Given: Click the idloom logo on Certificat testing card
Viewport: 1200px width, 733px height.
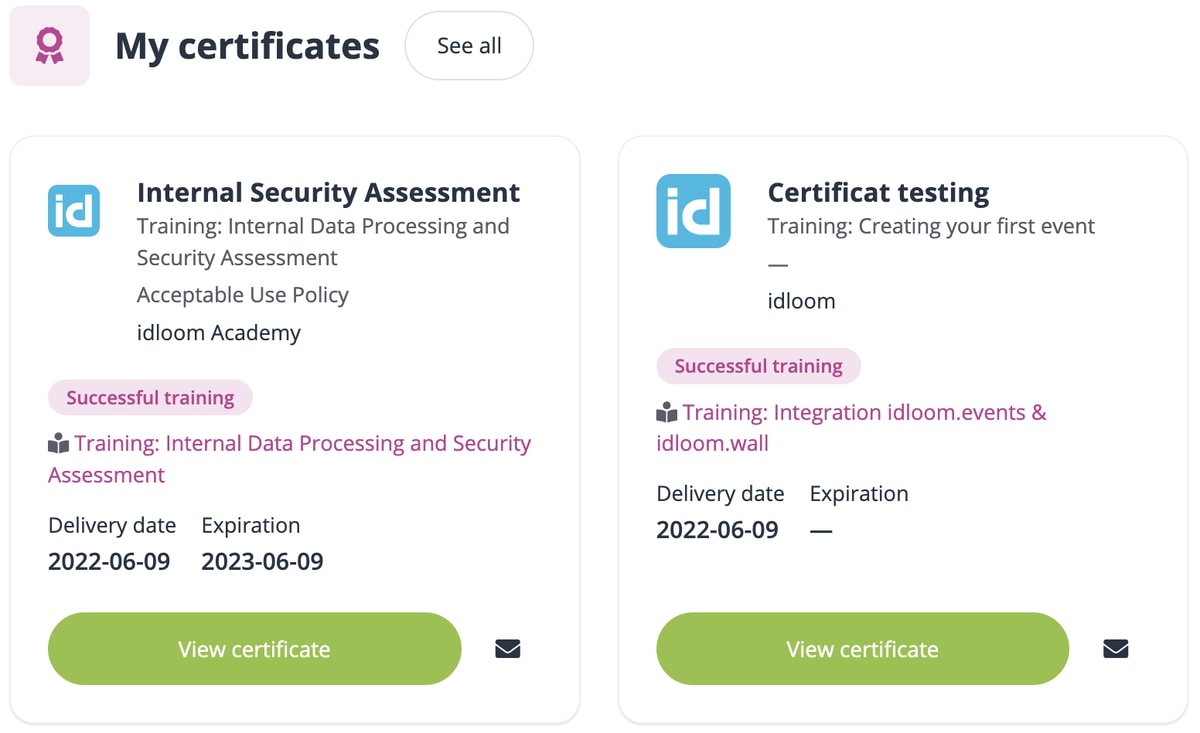Looking at the screenshot, I should point(693,210).
